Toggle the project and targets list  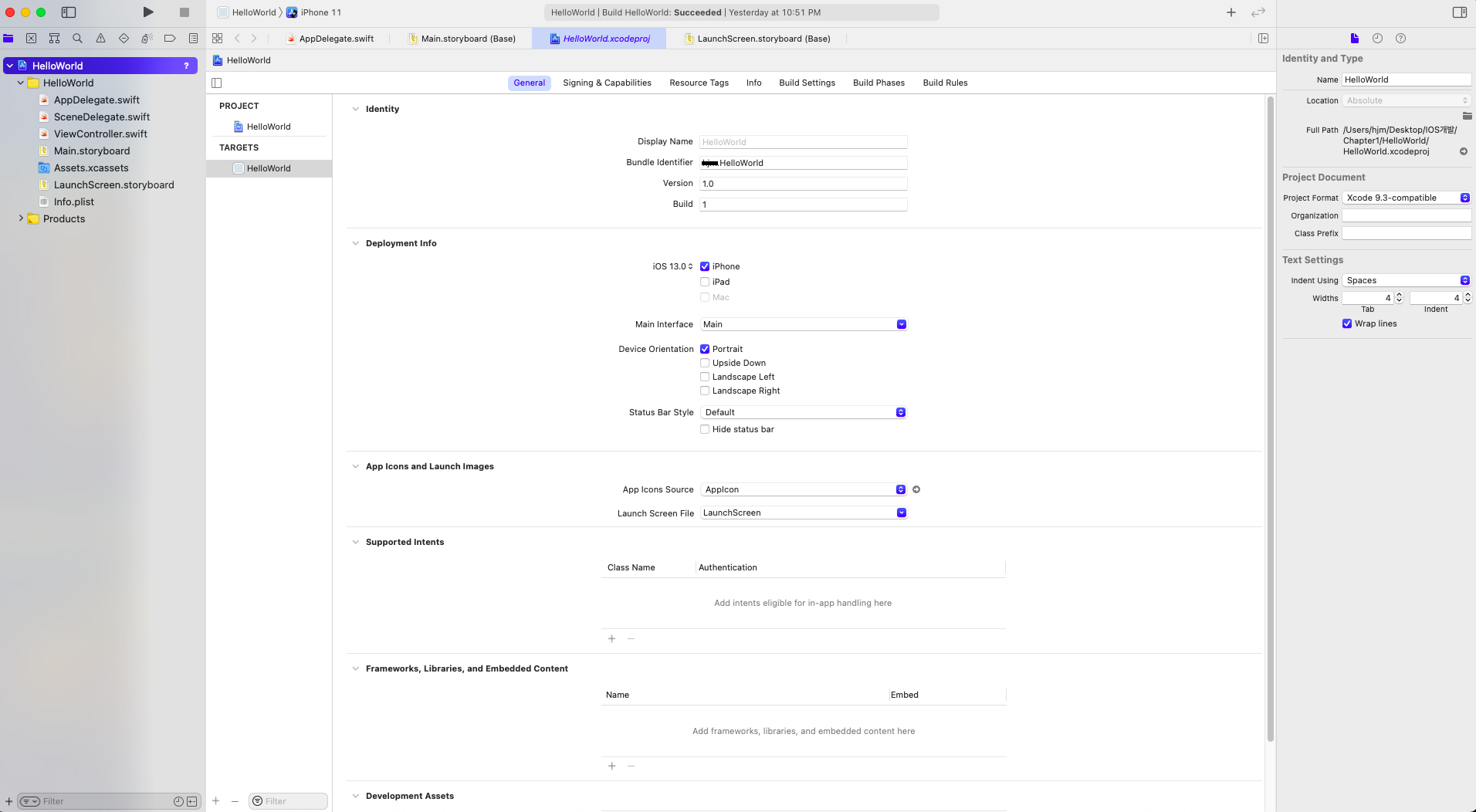pyautogui.click(x=217, y=83)
